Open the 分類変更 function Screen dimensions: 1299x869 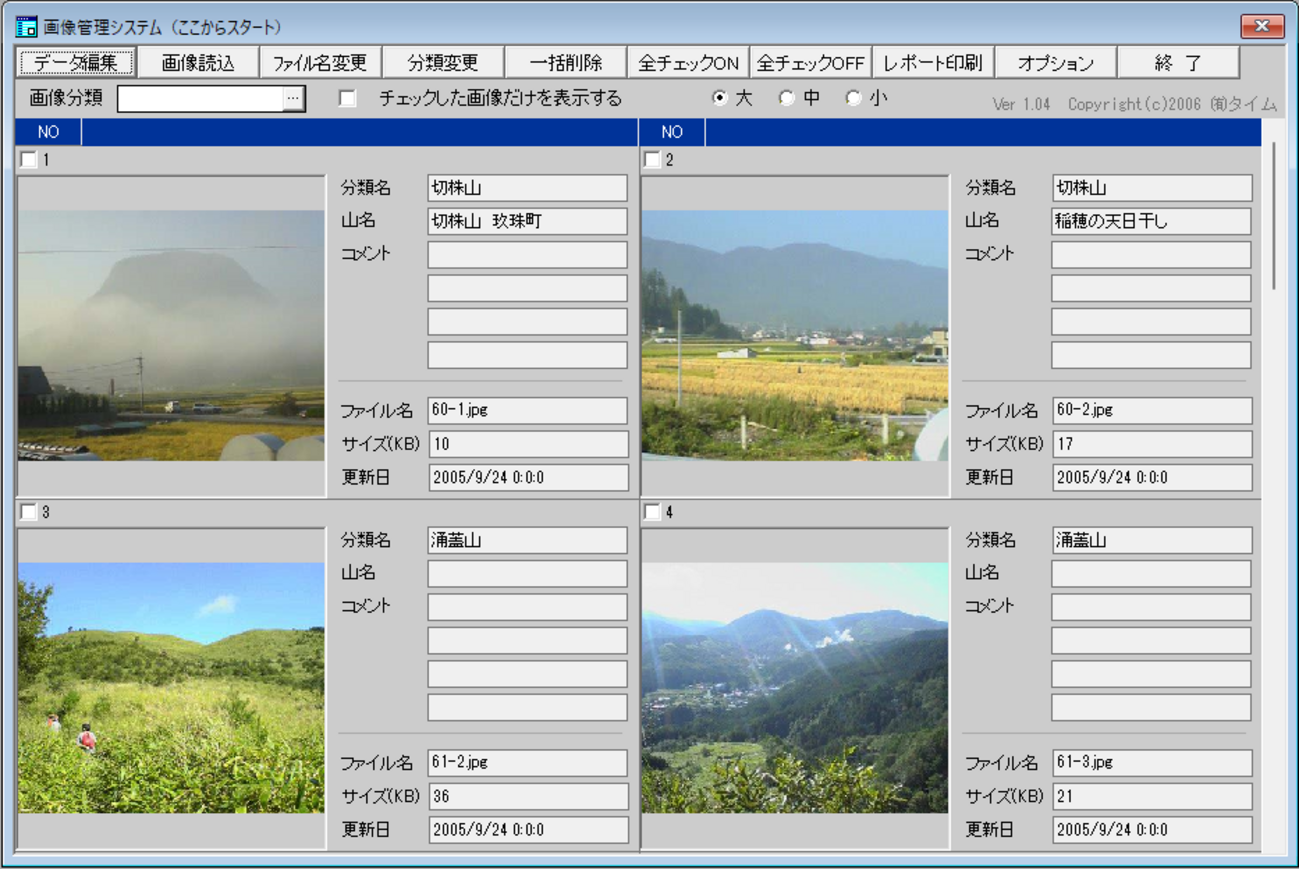pos(443,62)
